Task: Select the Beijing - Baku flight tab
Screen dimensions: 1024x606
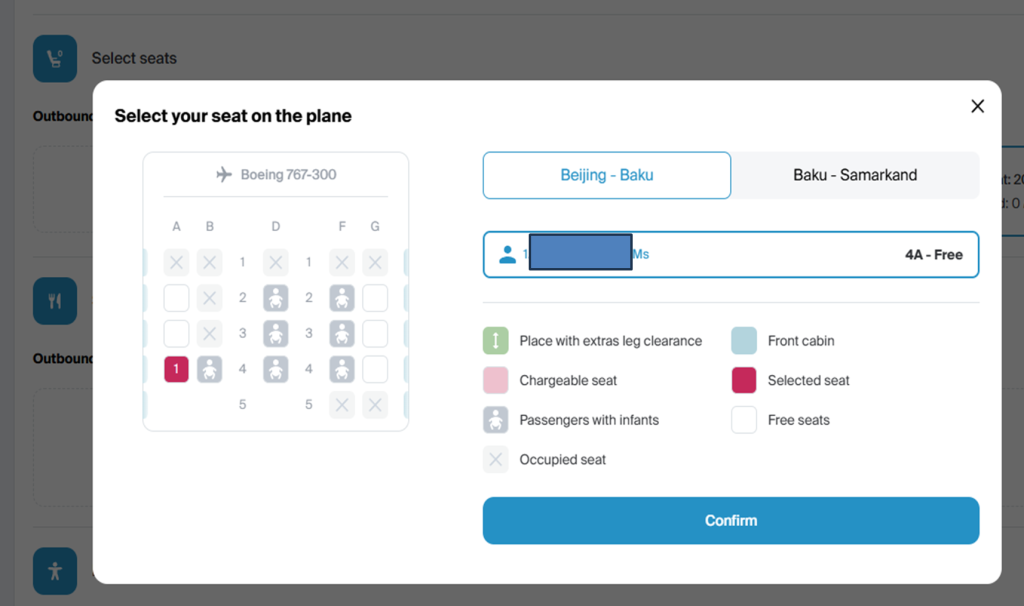Action: [606, 175]
